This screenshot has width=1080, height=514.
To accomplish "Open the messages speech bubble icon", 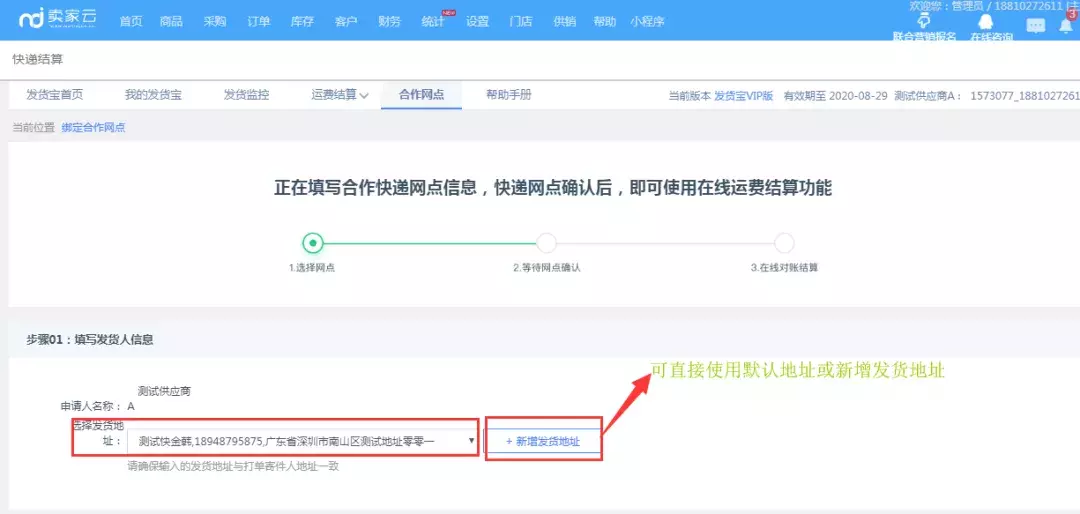I will 1035,26.
